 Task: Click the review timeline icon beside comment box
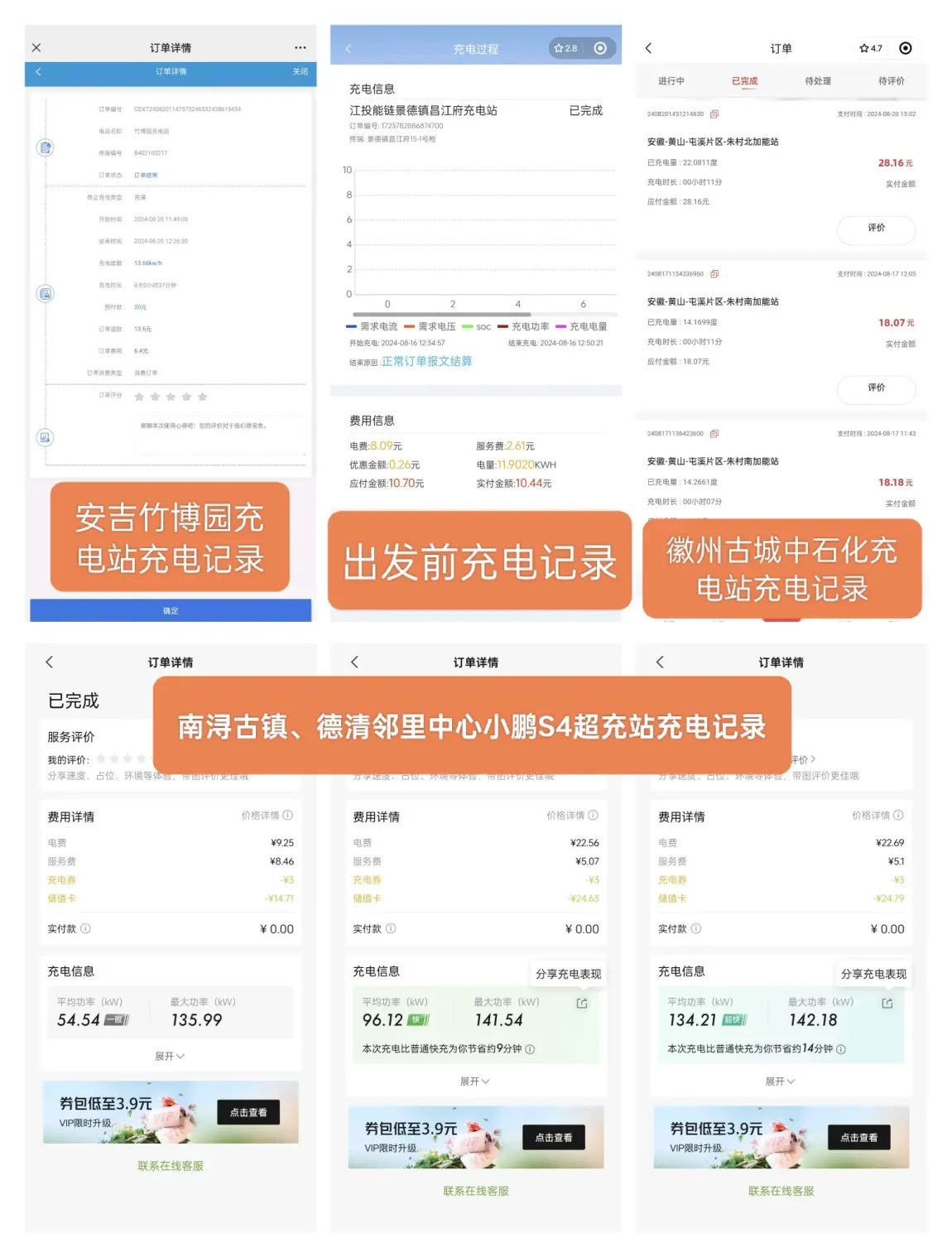(46, 437)
